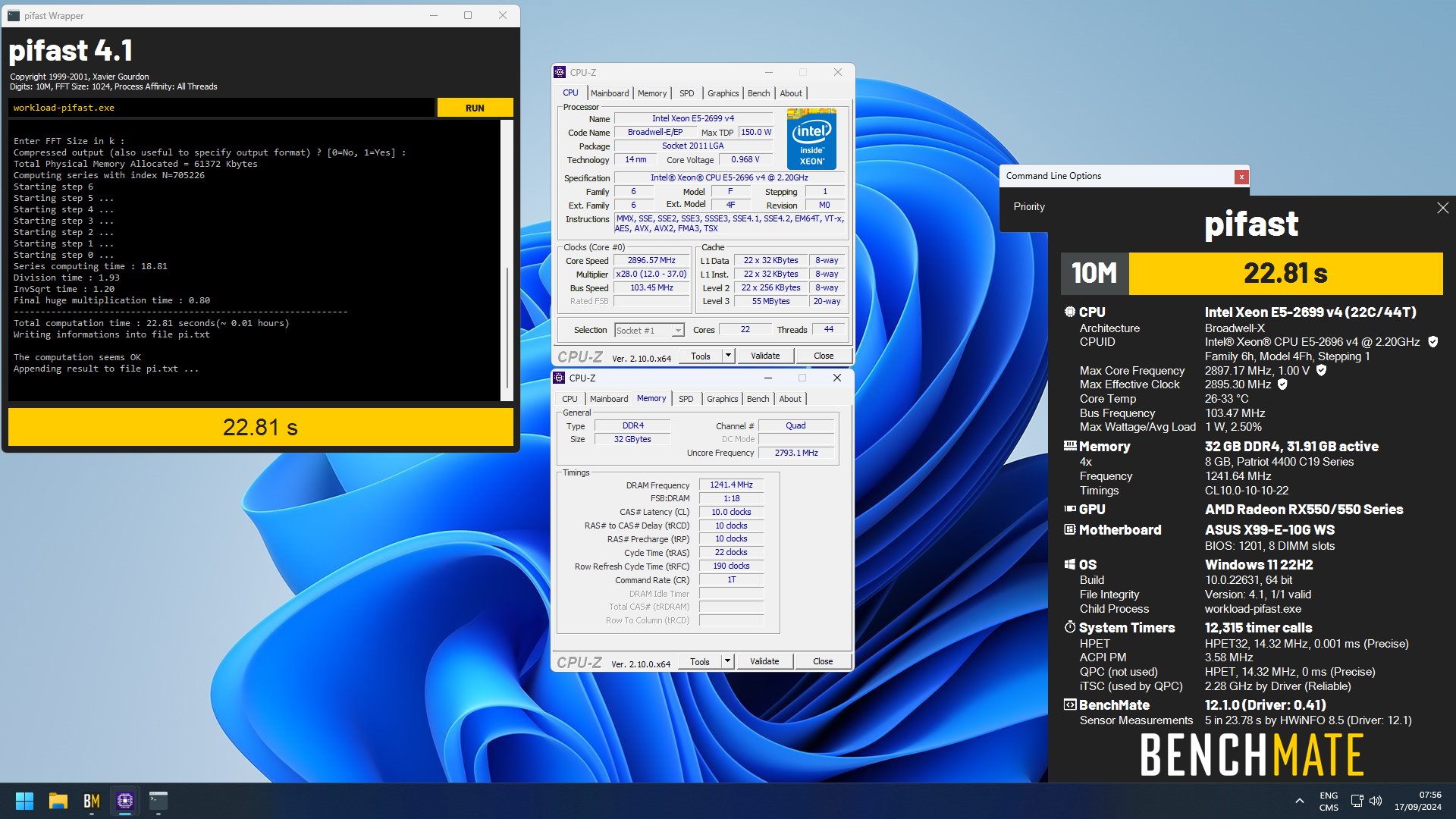Open the Windows Start menu

(24, 801)
